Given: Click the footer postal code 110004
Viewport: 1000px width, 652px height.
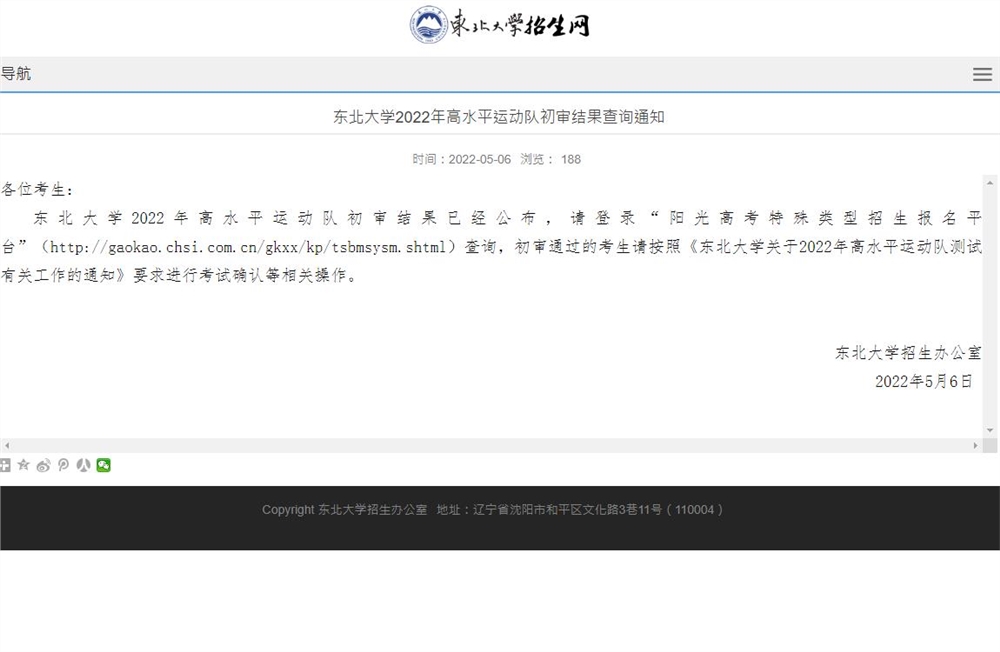Looking at the screenshot, I should click(695, 510).
